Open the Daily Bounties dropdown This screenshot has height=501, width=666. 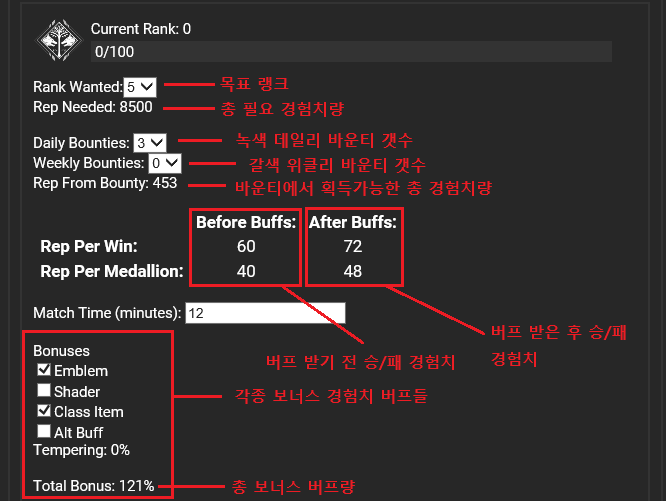tap(150, 143)
